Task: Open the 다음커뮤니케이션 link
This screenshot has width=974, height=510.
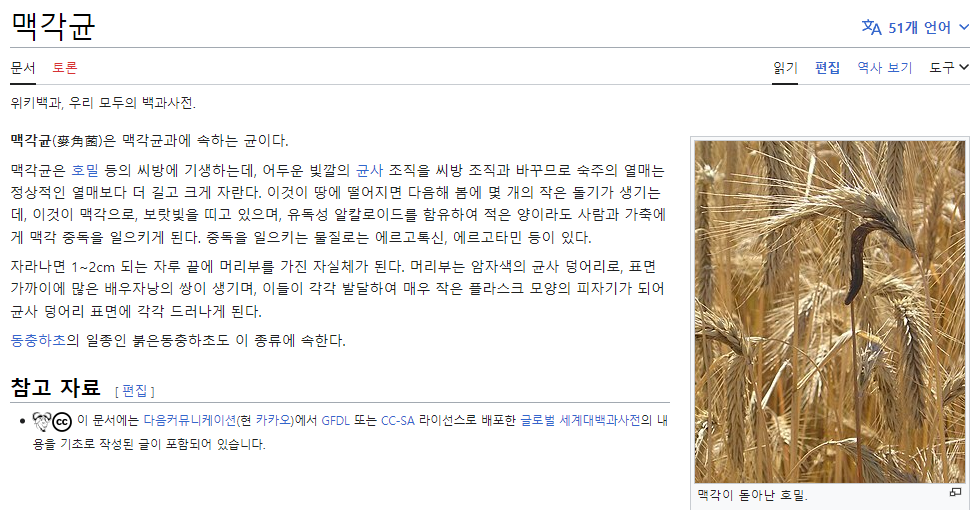Action: [189, 420]
